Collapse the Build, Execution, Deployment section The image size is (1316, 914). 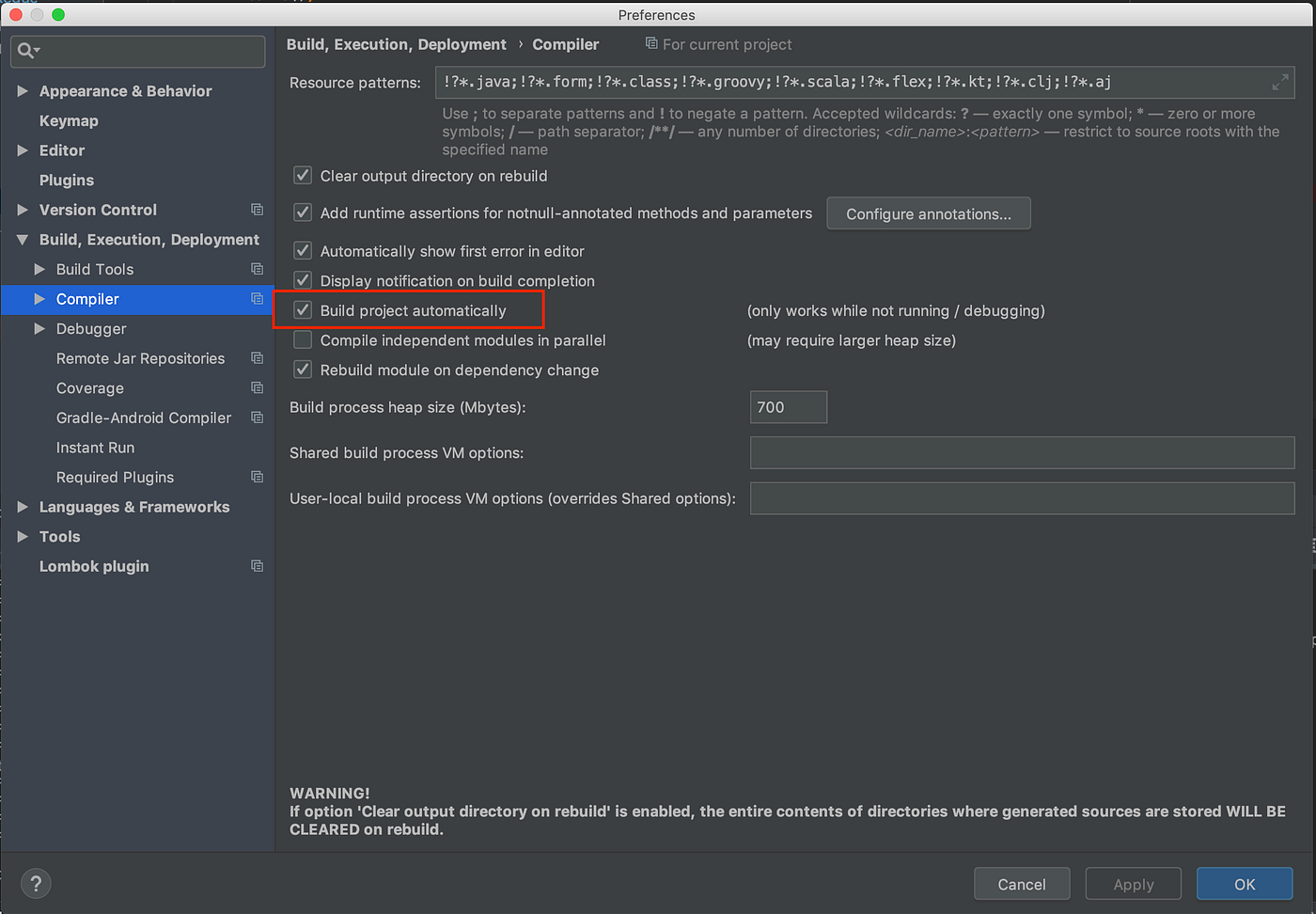click(x=23, y=239)
